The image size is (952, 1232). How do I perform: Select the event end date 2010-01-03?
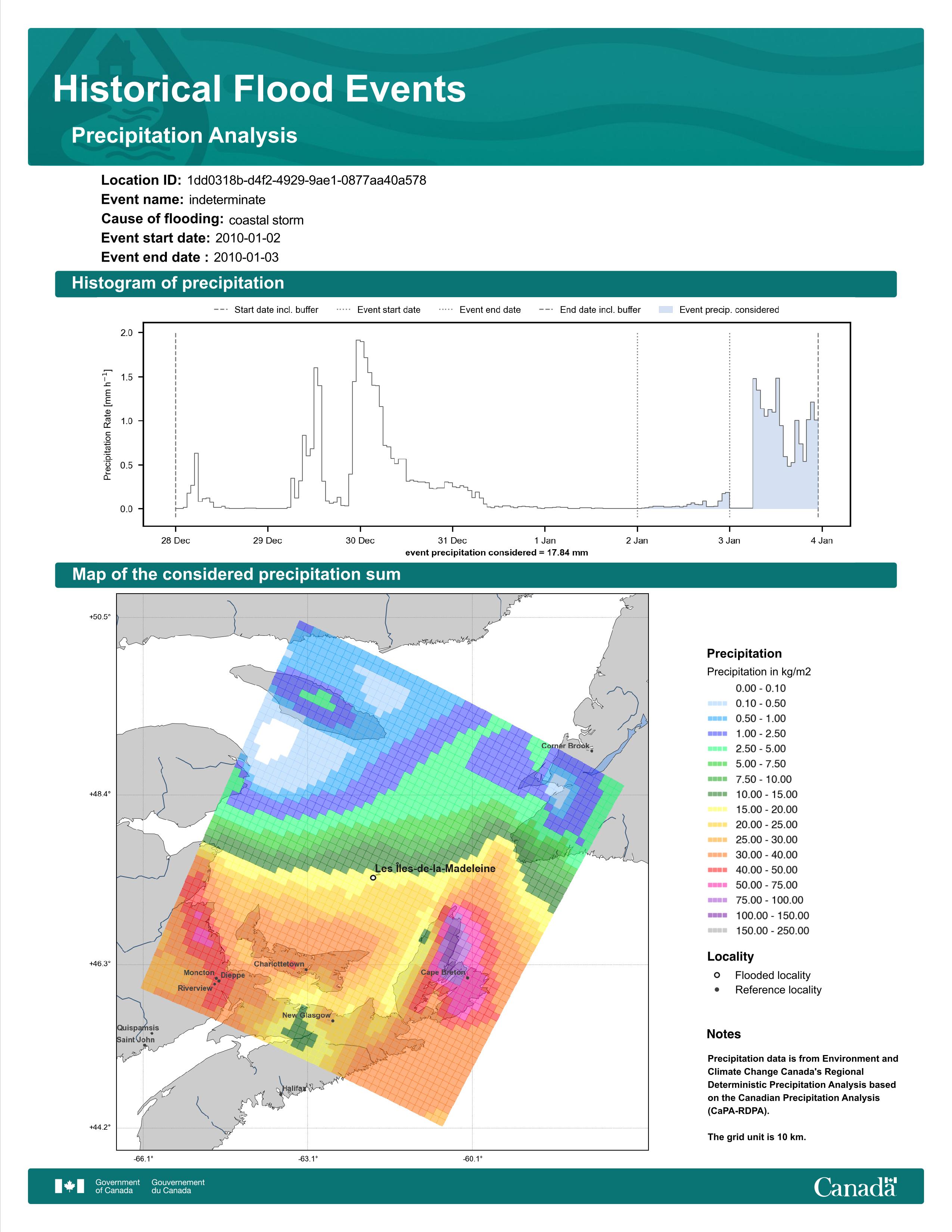(246, 257)
